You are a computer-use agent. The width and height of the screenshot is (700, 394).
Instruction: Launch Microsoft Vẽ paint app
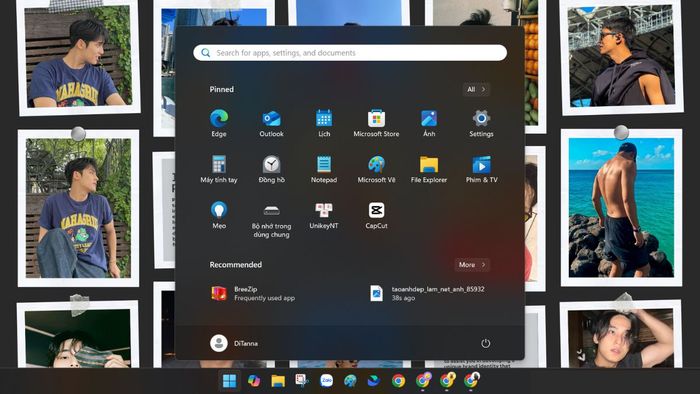pyautogui.click(x=376, y=169)
